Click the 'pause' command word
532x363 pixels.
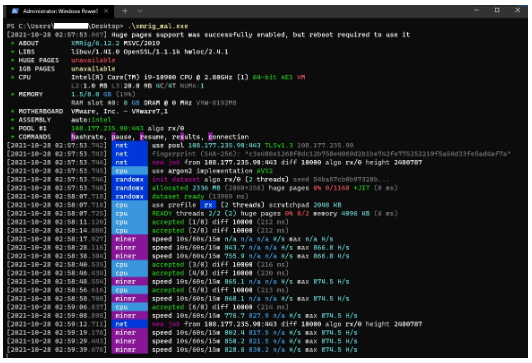tap(121, 137)
